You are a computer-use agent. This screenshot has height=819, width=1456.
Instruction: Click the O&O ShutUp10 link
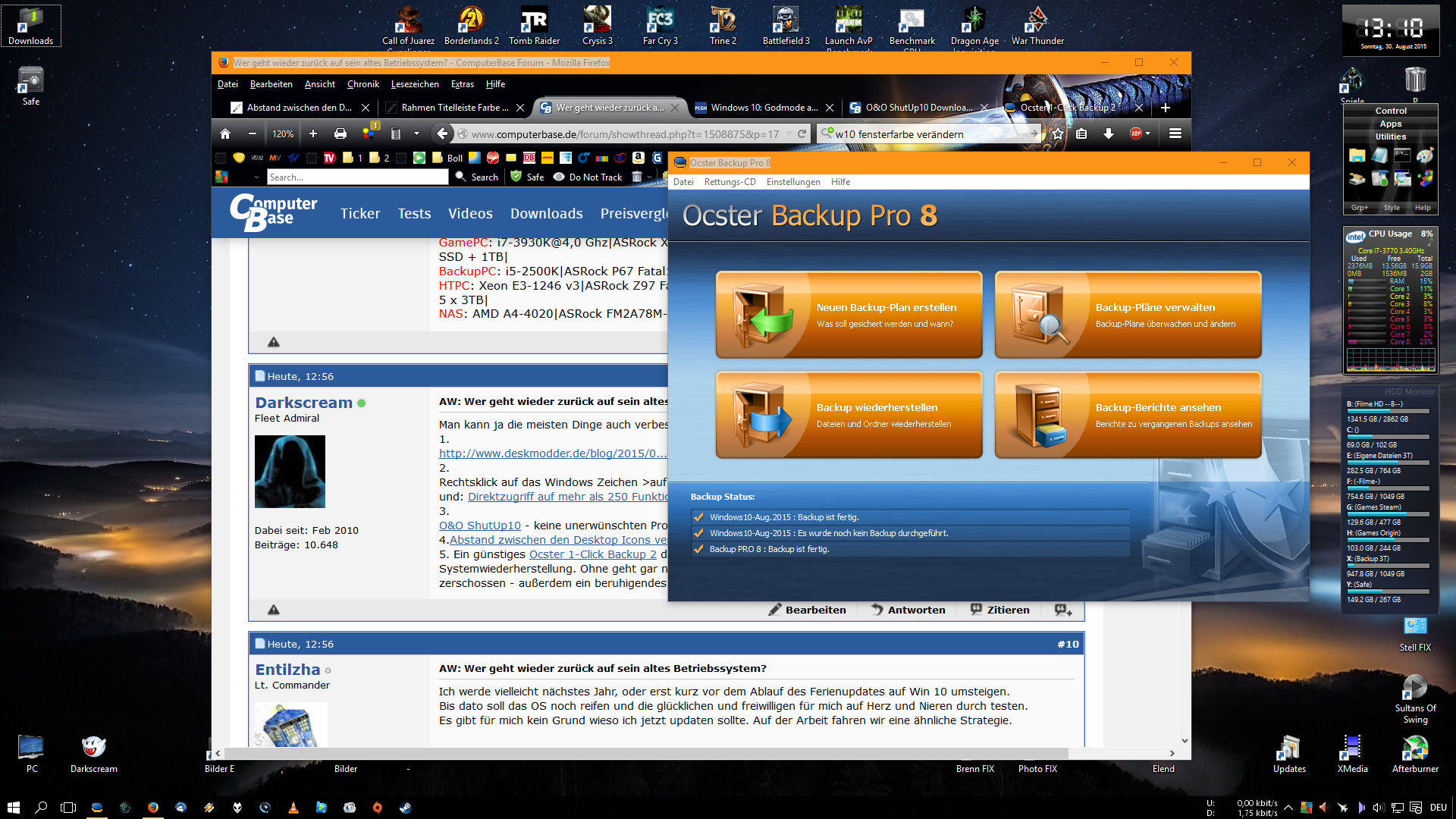[x=479, y=526]
